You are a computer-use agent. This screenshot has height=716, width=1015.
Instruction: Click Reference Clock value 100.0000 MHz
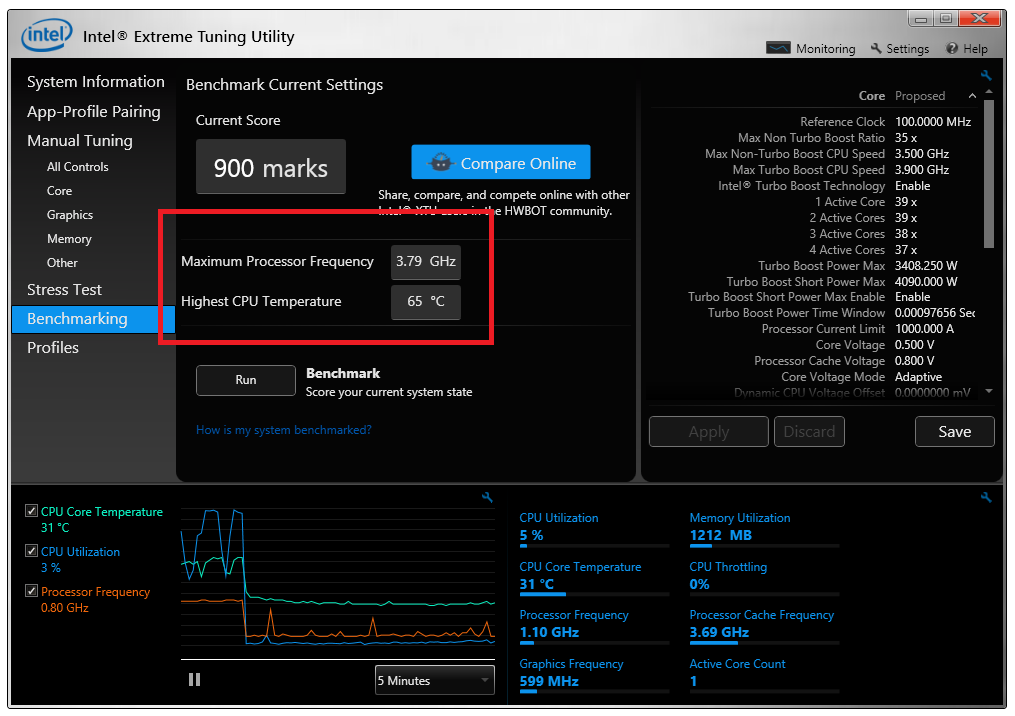pyautogui.click(x=933, y=122)
